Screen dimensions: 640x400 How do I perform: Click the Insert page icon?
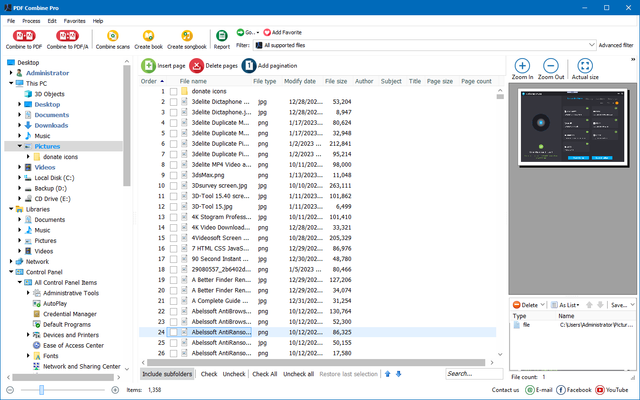149,65
